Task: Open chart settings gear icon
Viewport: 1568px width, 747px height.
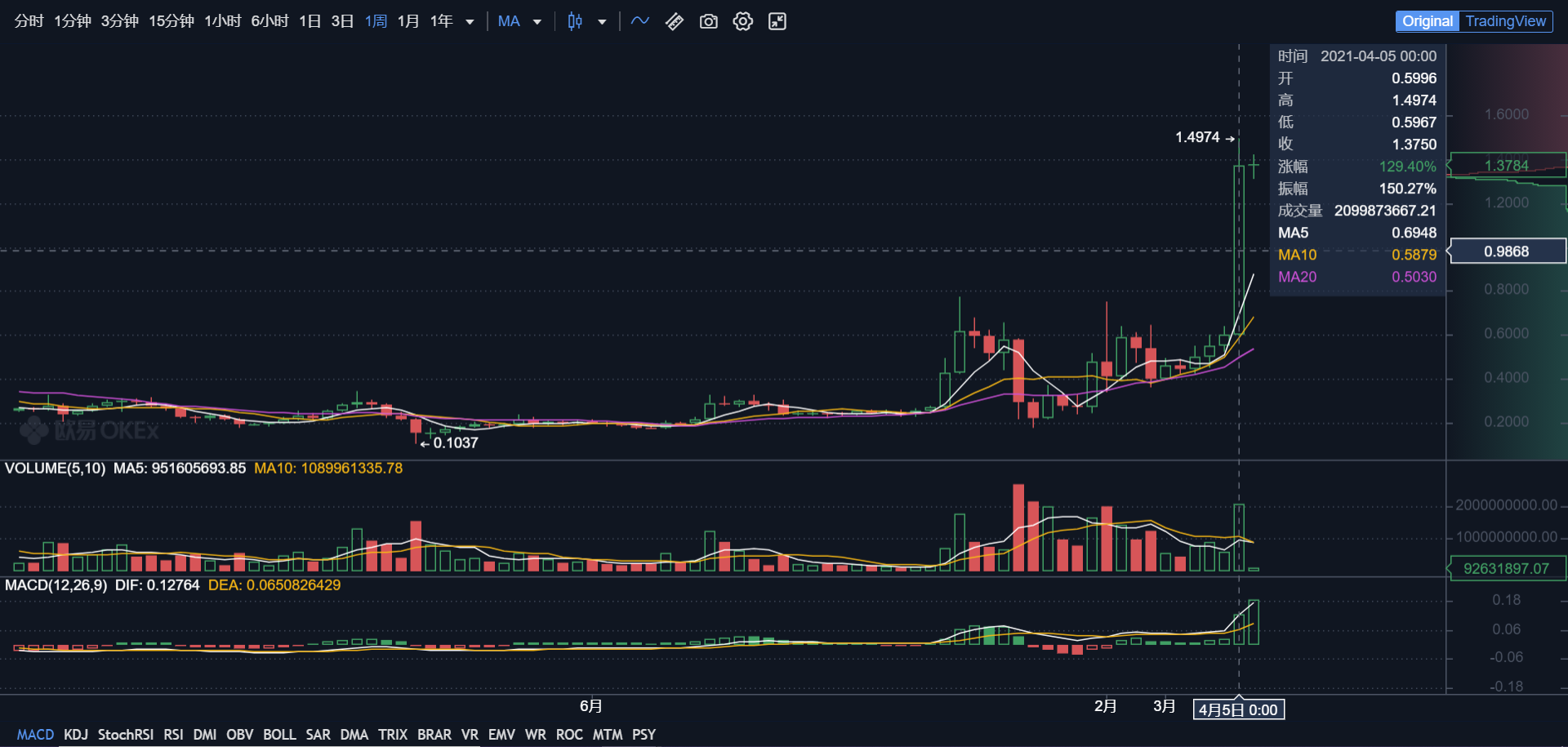Action: pyautogui.click(x=743, y=21)
